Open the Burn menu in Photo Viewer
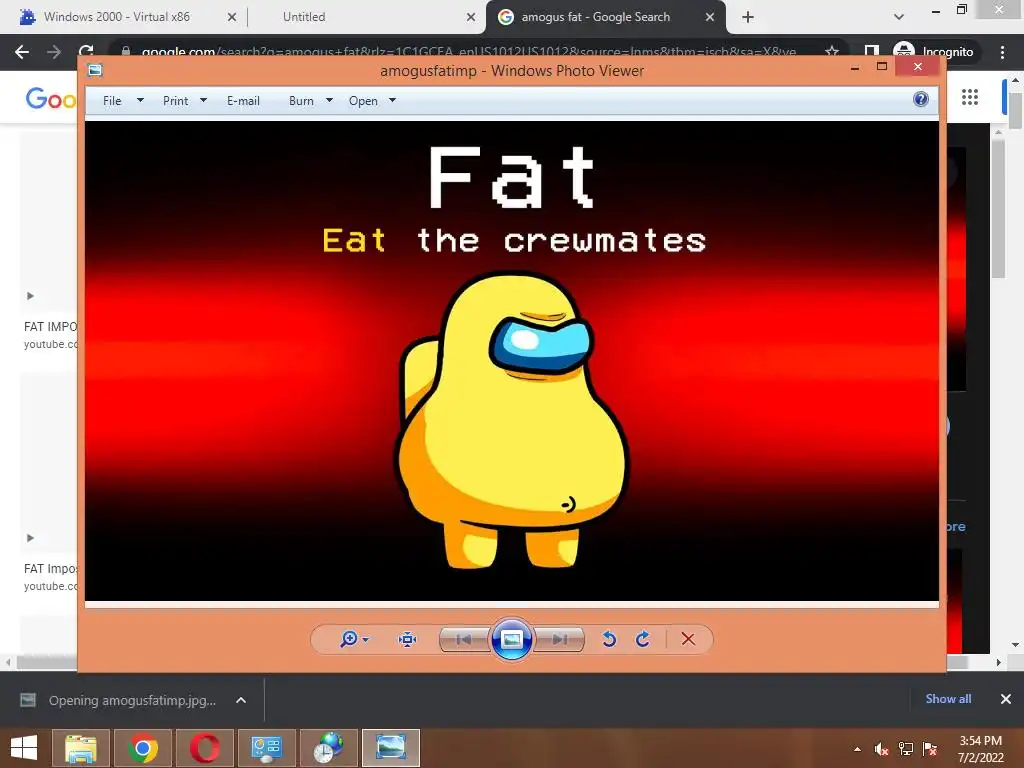The height and width of the screenshot is (768, 1024). click(301, 101)
